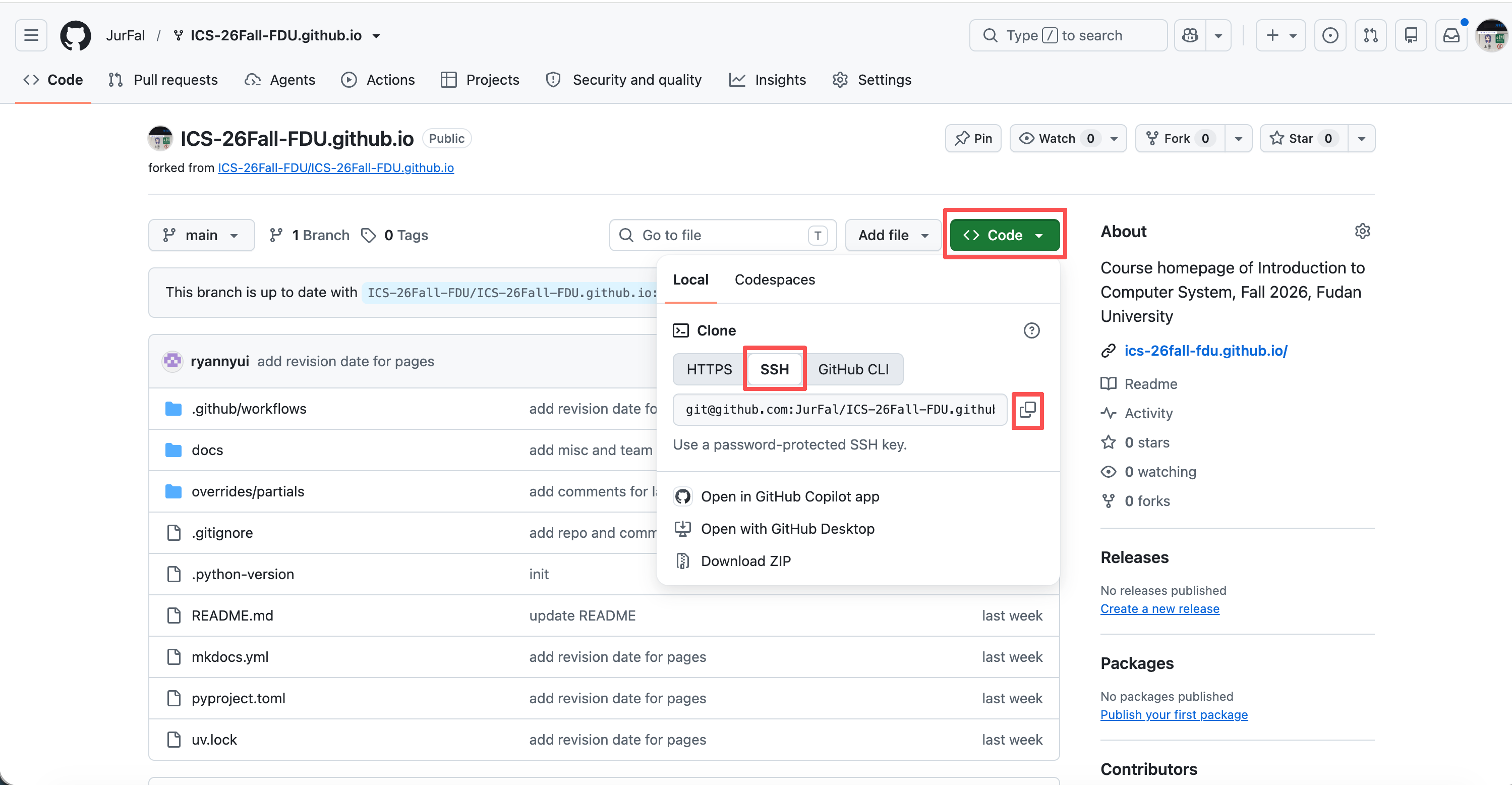Switch to the Actions tab
The width and height of the screenshot is (1512, 785).
pos(378,80)
